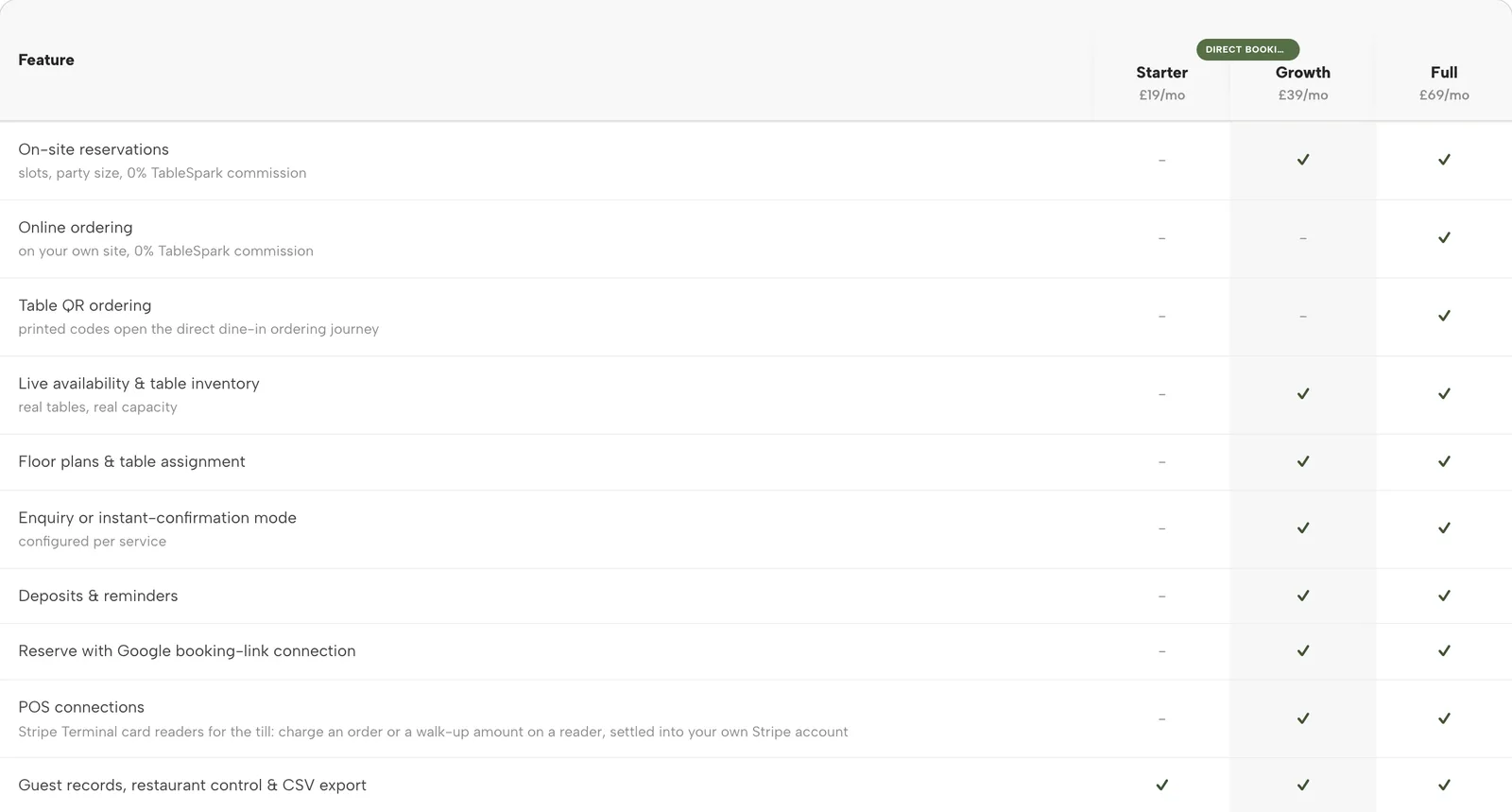Click the Full checkmark for Table QR ordering
Viewport: 1512px width, 812px height.
[1444, 316]
